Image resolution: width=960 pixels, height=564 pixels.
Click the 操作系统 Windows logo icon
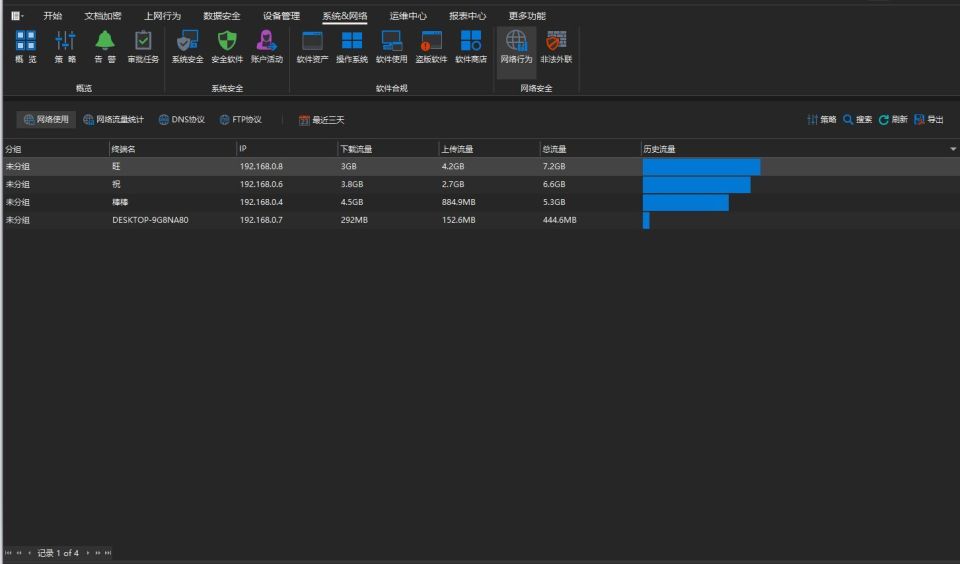(x=351, y=47)
